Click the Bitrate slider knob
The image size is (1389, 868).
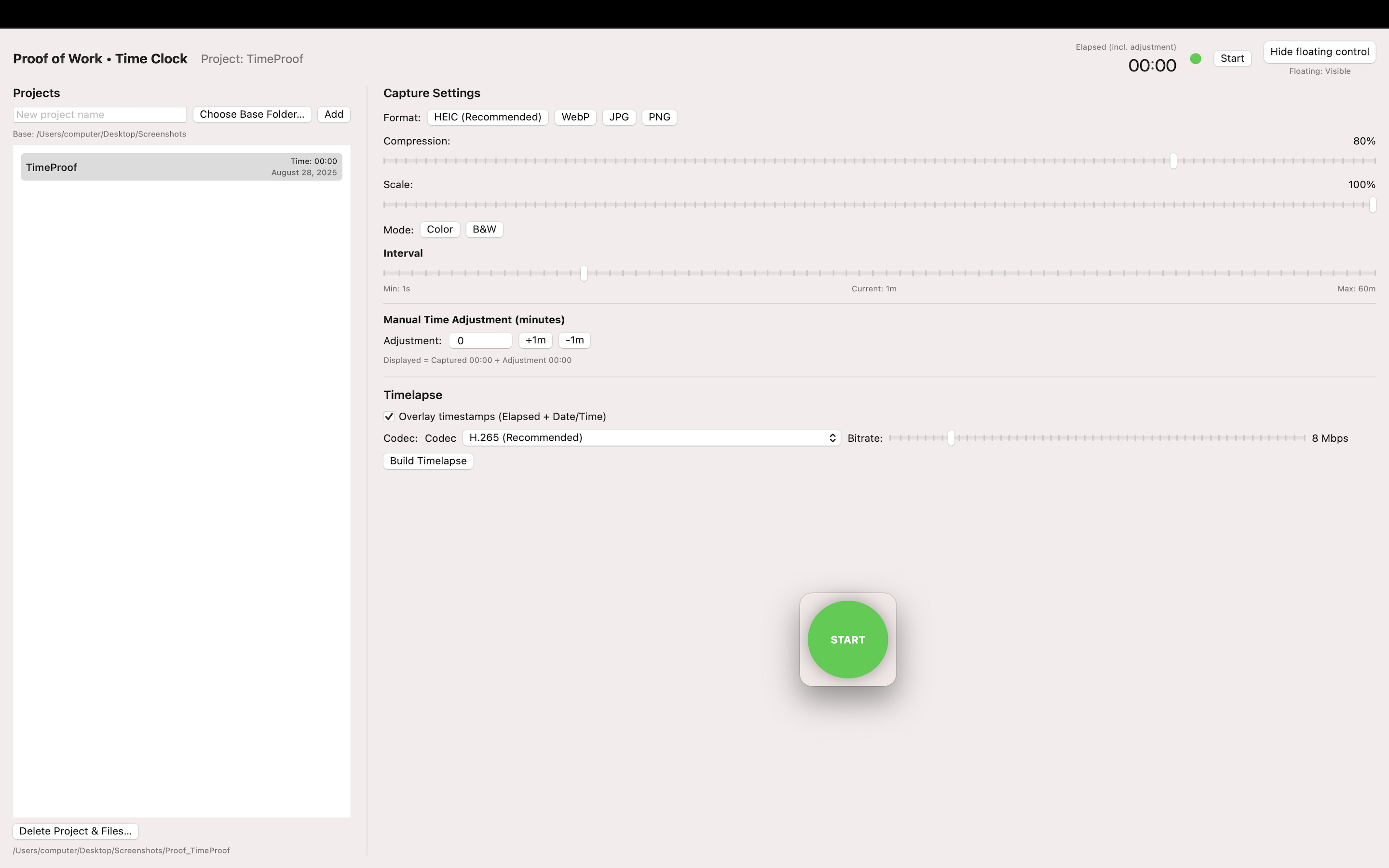951,438
